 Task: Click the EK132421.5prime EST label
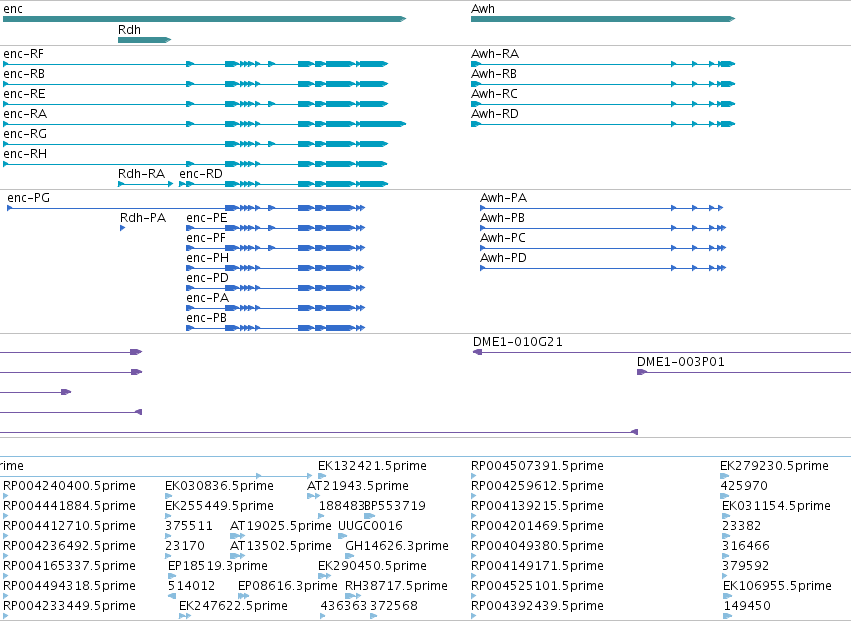coord(372,466)
